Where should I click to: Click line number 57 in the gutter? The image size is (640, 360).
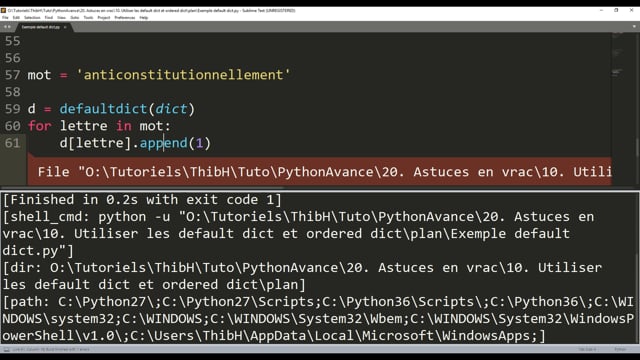pos(12,75)
